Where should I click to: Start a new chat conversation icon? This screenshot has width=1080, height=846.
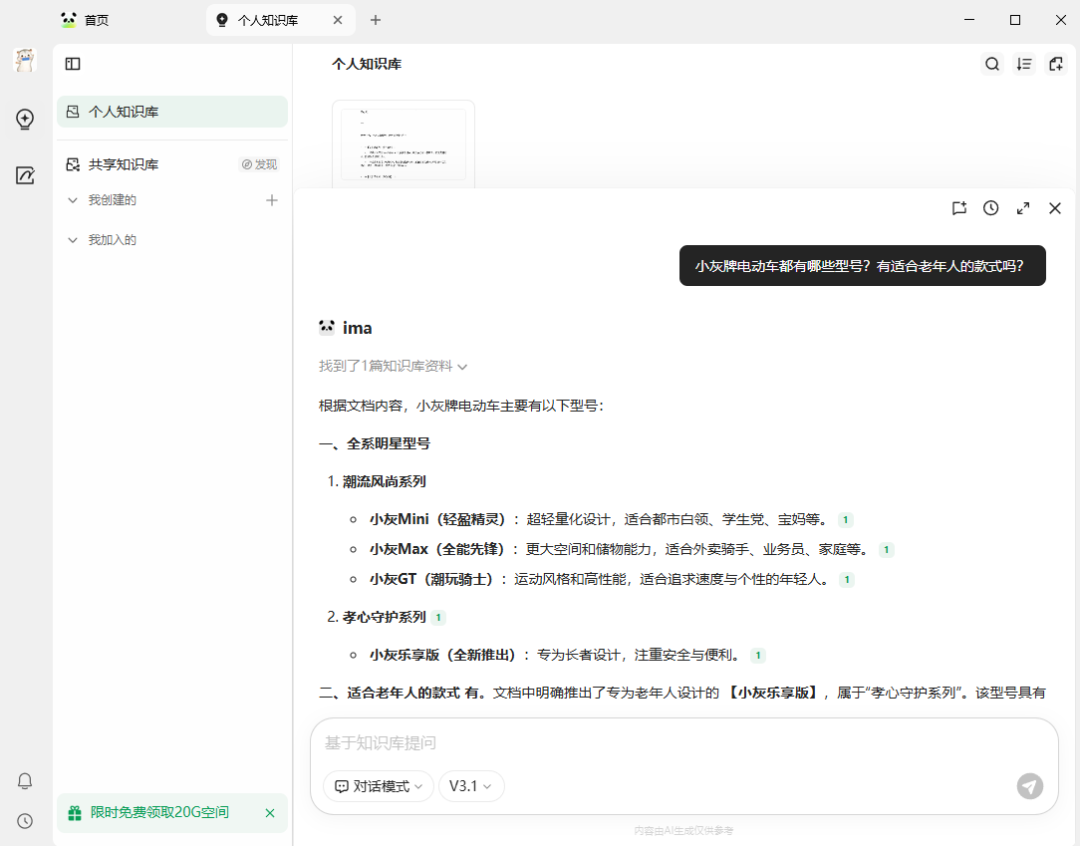click(x=959, y=208)
